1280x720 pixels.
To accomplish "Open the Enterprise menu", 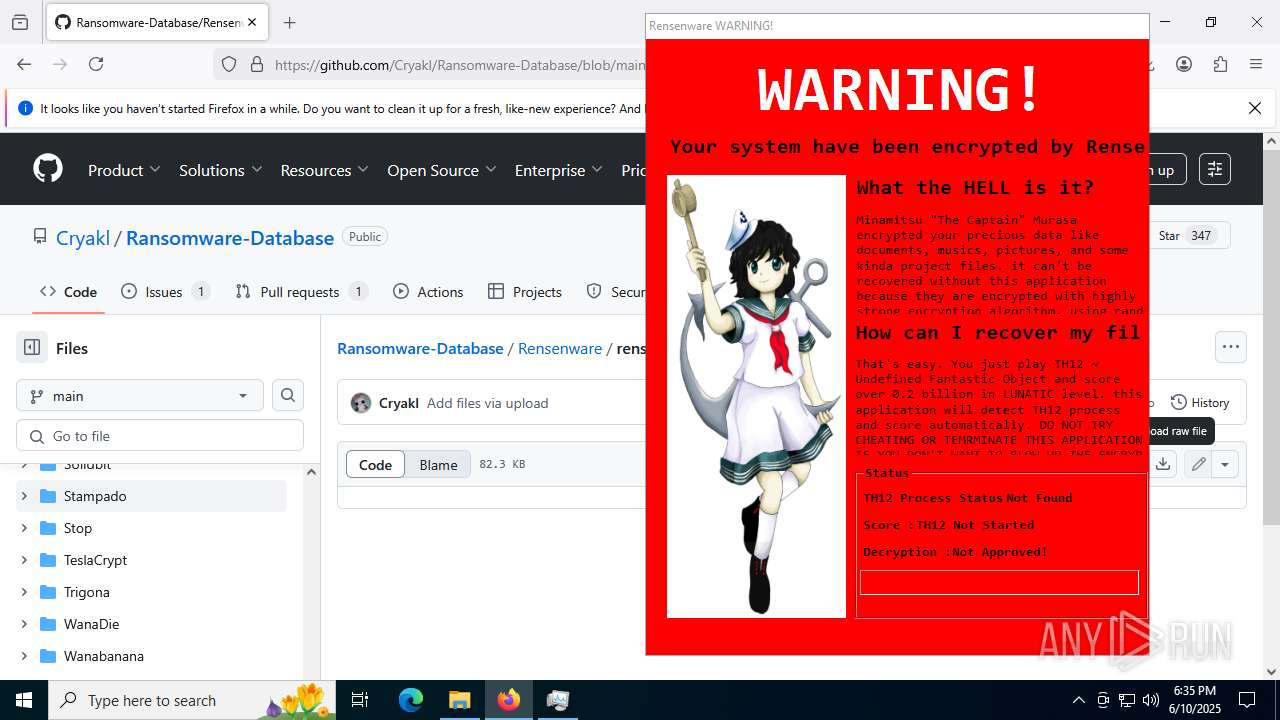I will pos(558,170).
